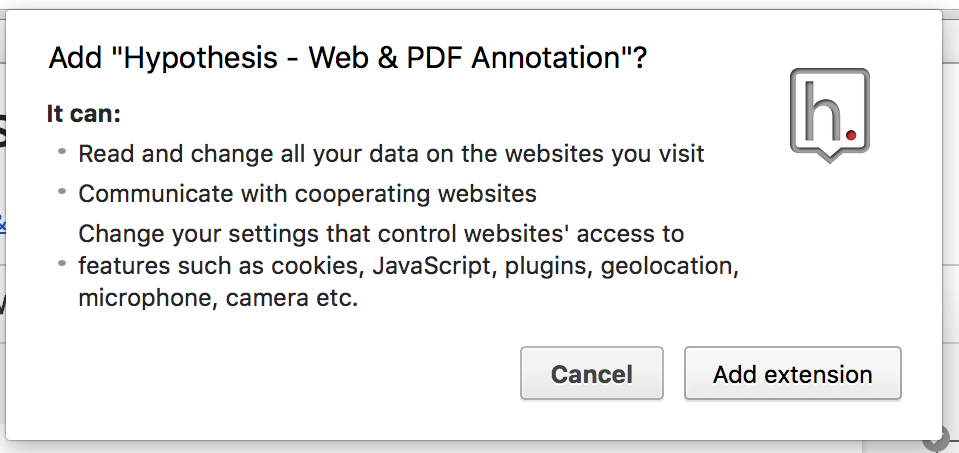Click bullet beside the "features such as cookies" line
The width and height of the screenshot is (959, 453).
pyautogui.click(x=62, y=264)
